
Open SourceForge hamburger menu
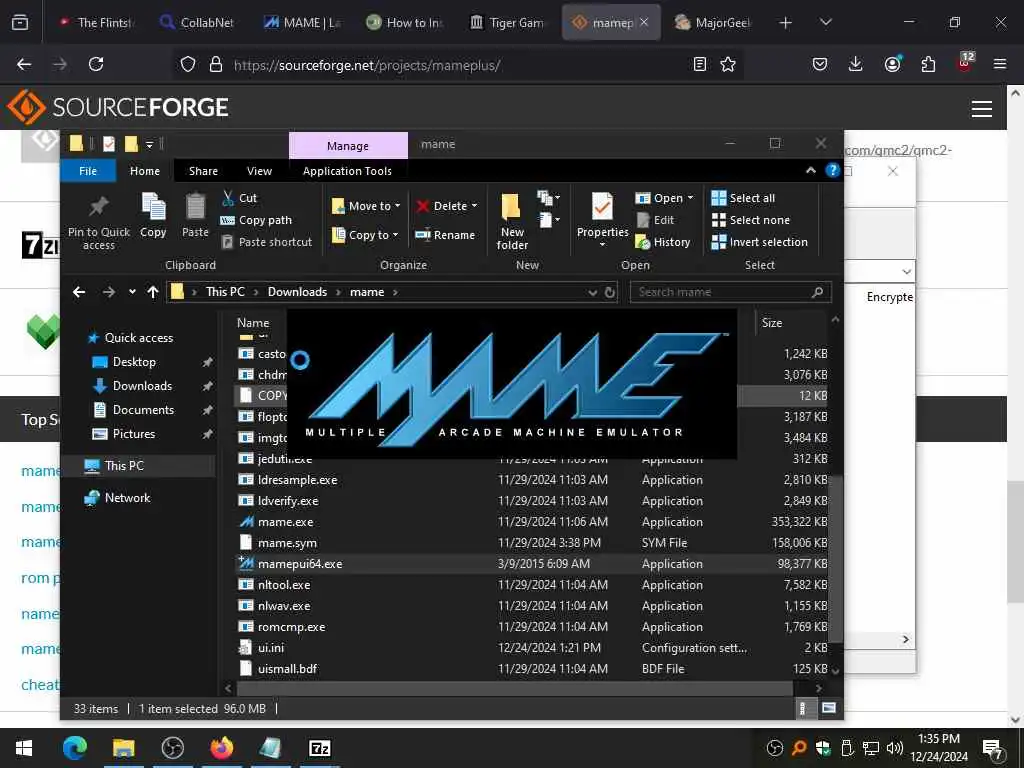click(x=982, y=108)
